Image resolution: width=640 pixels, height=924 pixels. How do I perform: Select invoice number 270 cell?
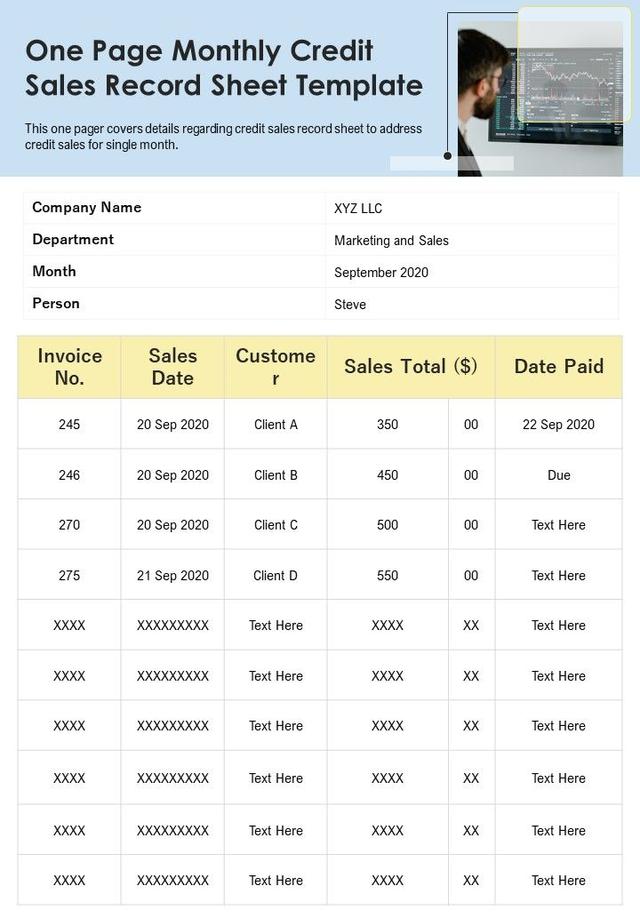[x=69, y=525]
